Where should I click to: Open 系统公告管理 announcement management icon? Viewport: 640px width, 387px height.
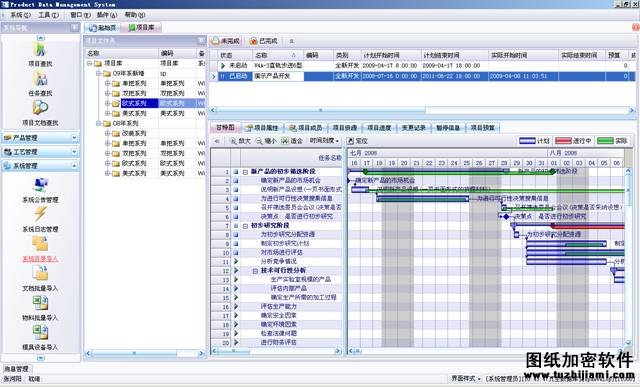point(40,186)
